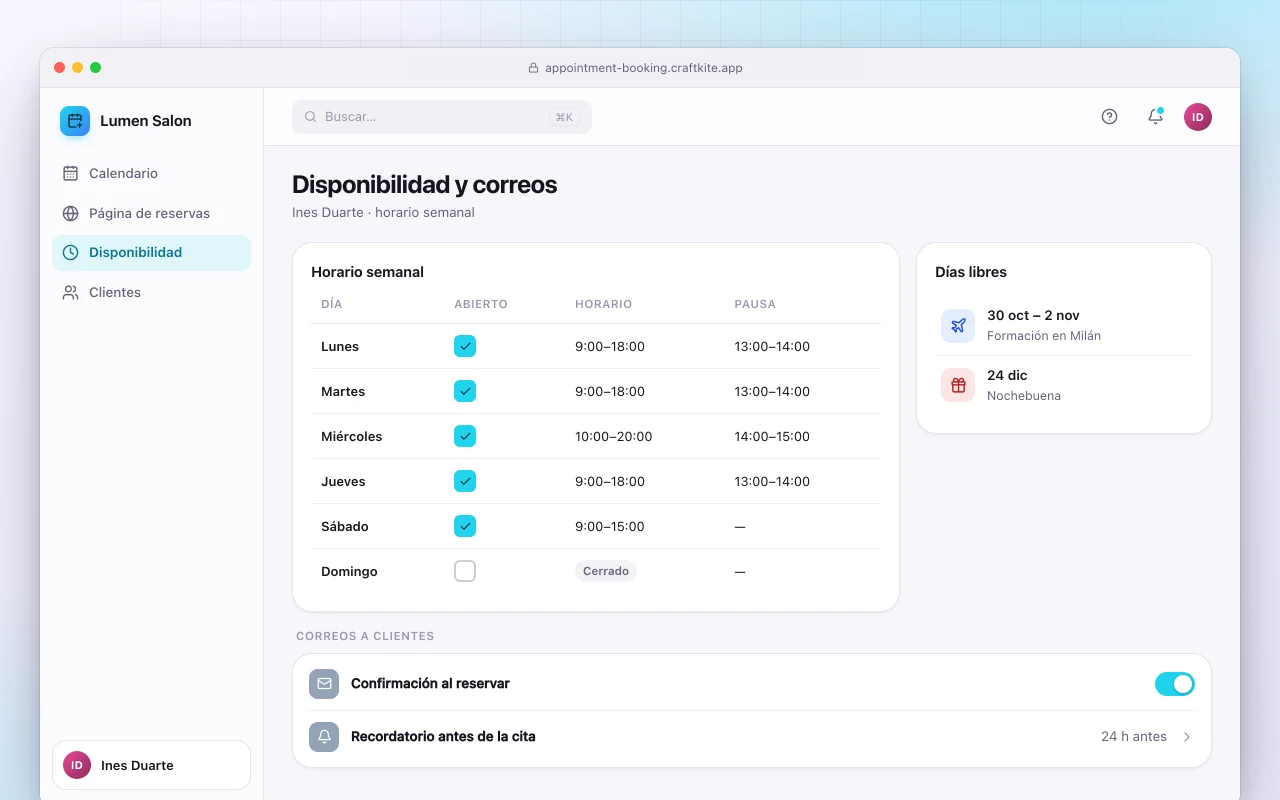Go to Calendario in the sidebar
The image size is (1280, 800).
coord(151,173)
